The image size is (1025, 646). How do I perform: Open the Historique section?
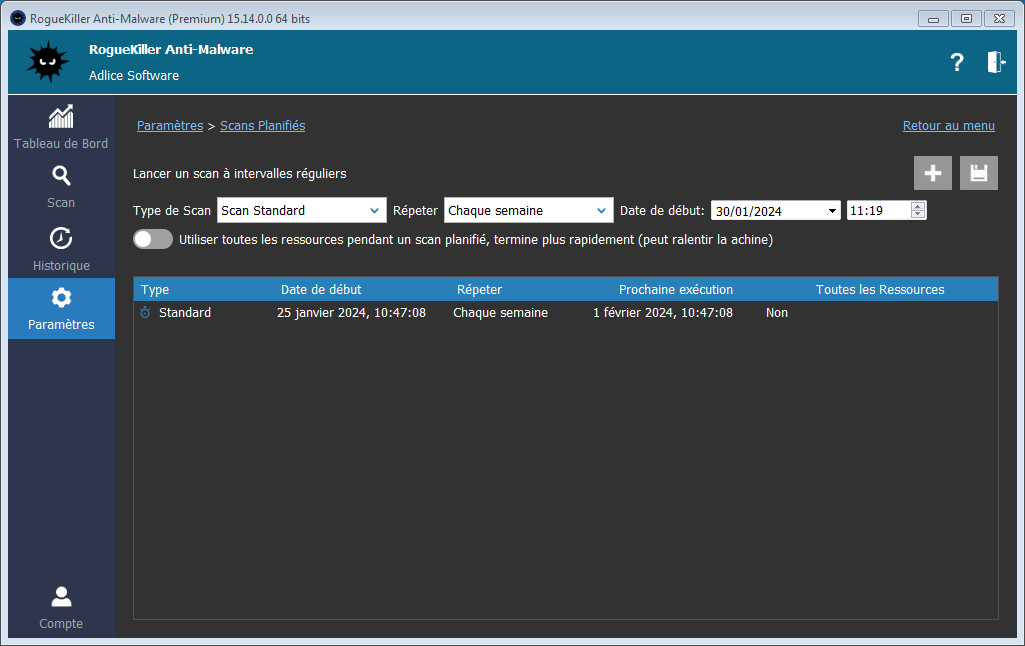(x=61, y=249)
